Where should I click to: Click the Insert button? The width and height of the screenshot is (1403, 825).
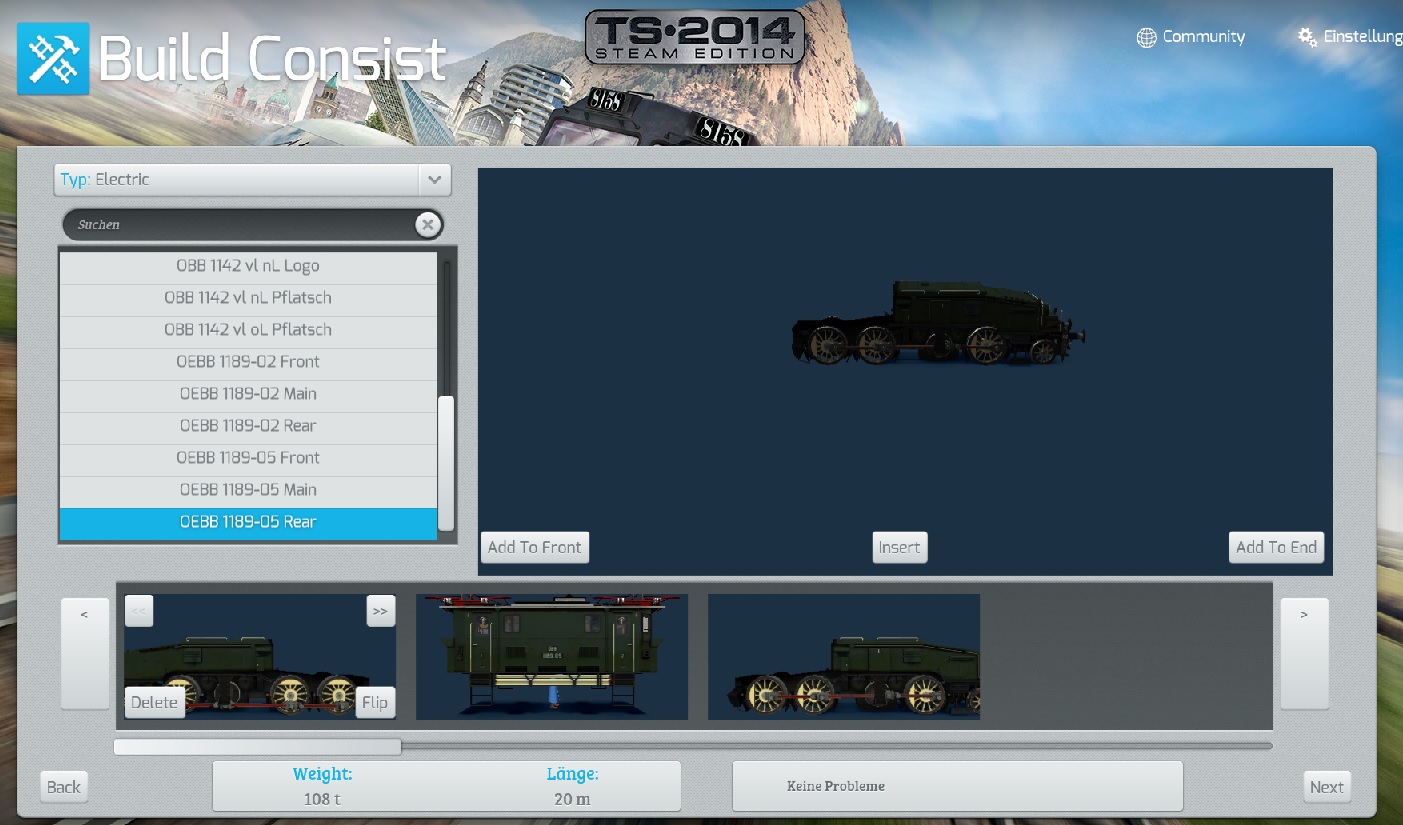(900, 547)
